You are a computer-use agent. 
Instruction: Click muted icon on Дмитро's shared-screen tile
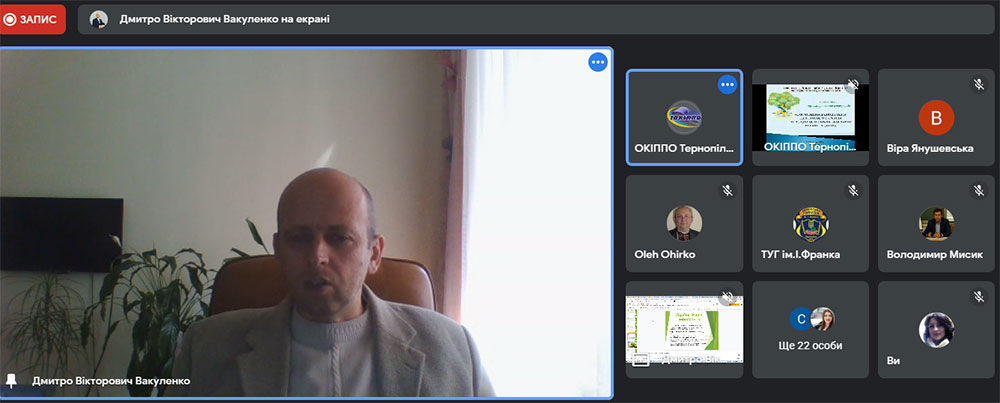tap(727, 297)
